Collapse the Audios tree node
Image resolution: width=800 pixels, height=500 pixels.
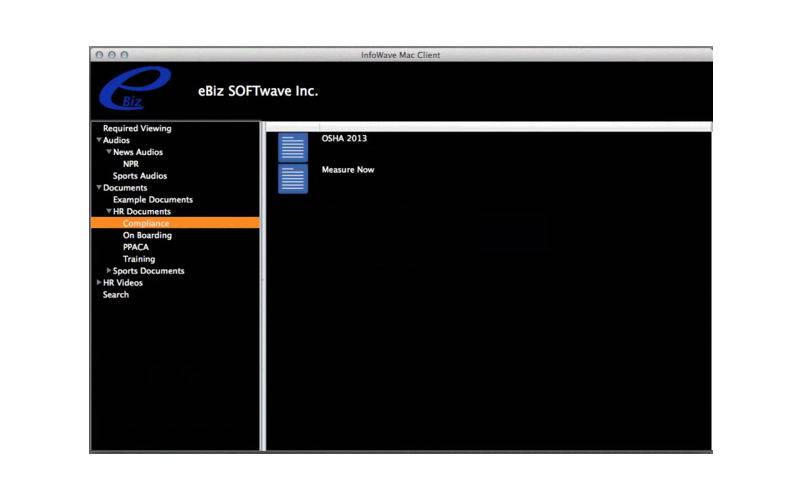pyautogui.click(x=99, y=141)
